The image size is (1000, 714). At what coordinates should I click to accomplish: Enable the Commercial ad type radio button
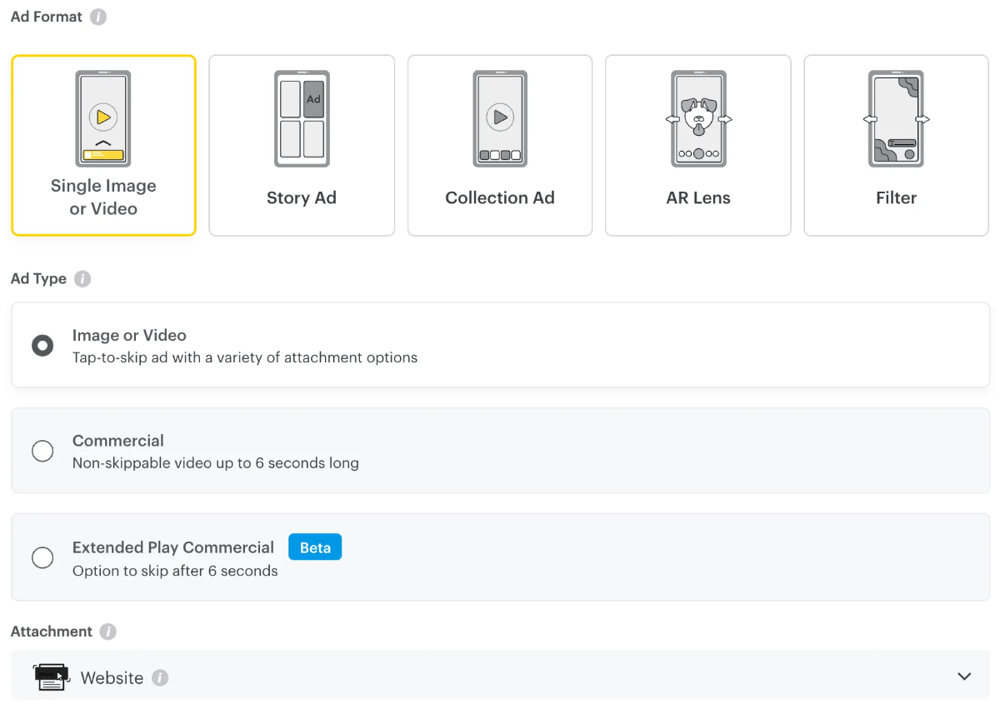[x=43, y=451]
